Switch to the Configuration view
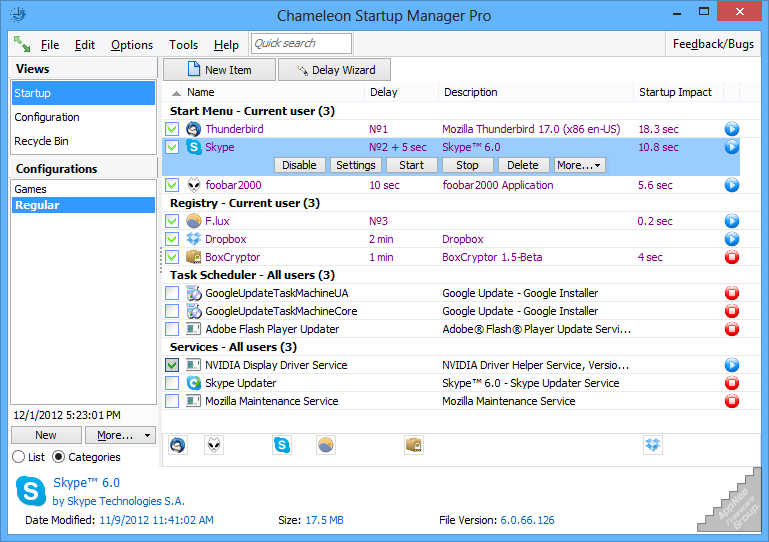This screenshot has height=542, width=769. pyautogui.click(x=83, y=117)
